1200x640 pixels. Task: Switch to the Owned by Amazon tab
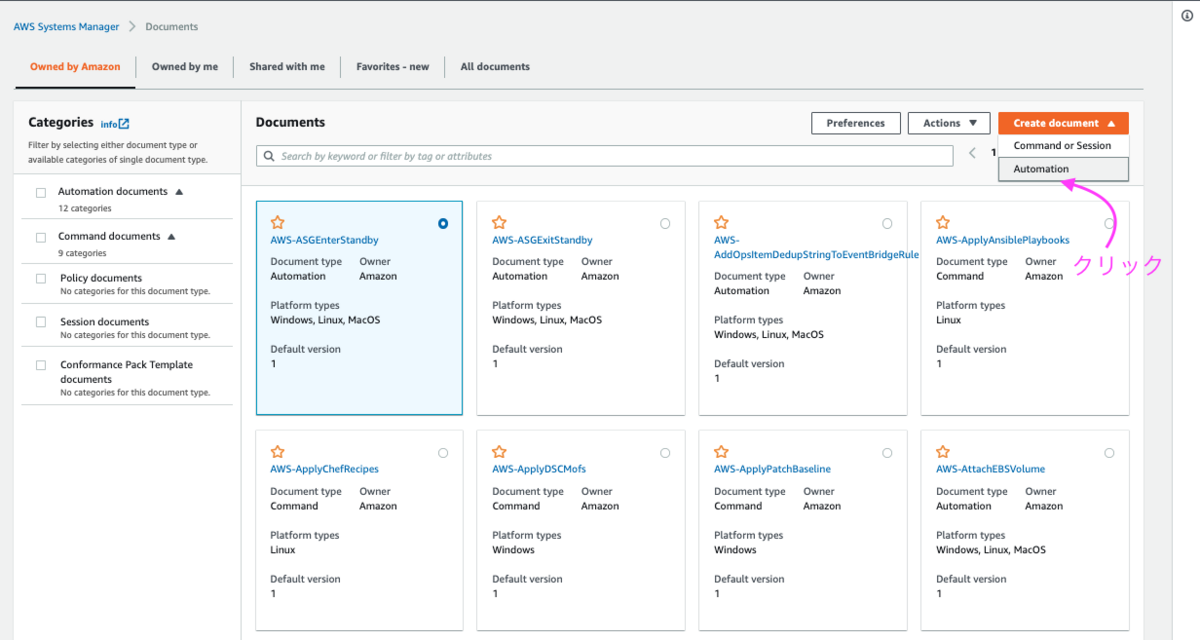click(x=75, y=67)
